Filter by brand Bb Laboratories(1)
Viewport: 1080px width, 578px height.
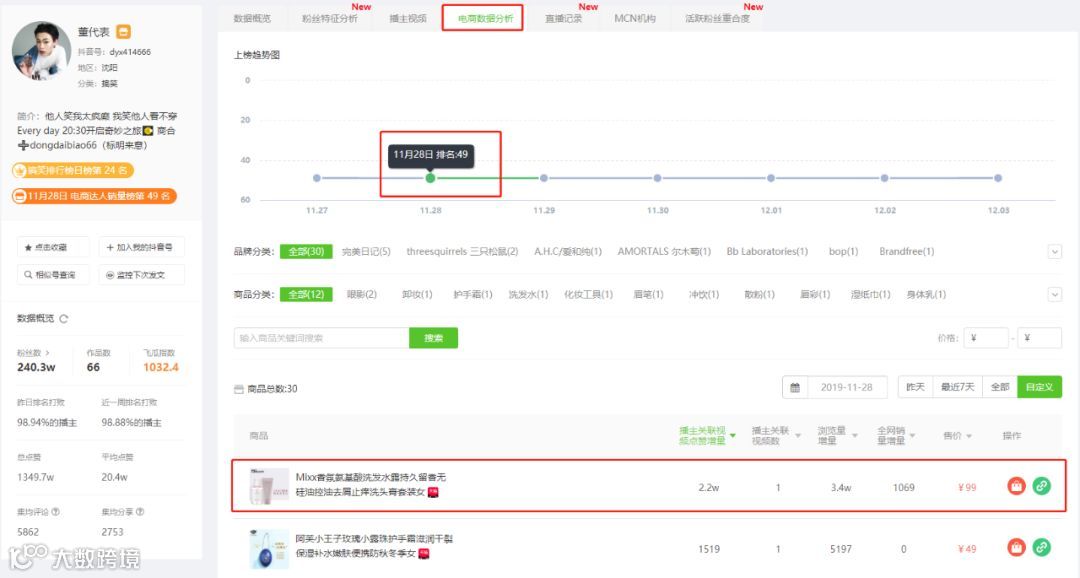coord(767,251)
